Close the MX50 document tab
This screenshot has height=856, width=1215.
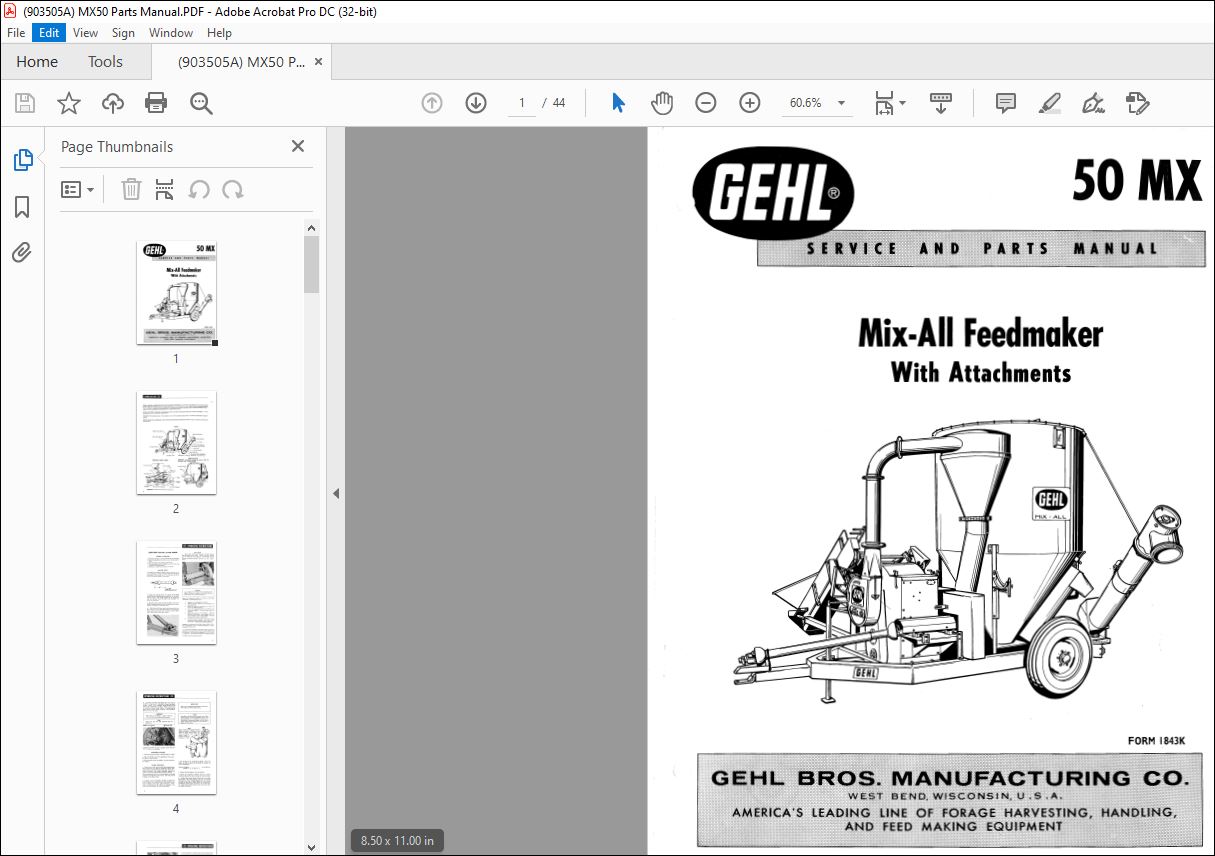319,62
